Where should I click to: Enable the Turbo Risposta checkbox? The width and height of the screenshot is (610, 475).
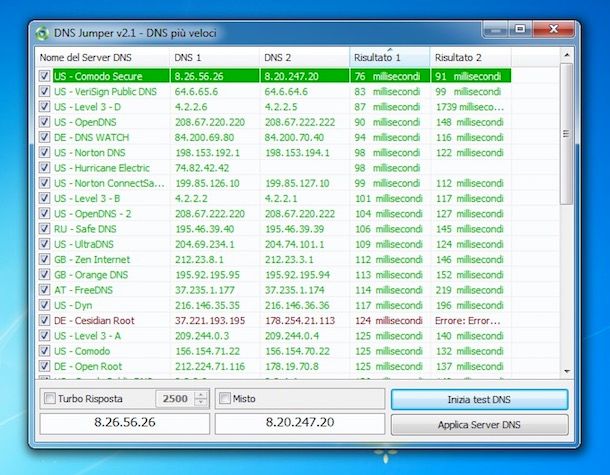pos(50,398)
